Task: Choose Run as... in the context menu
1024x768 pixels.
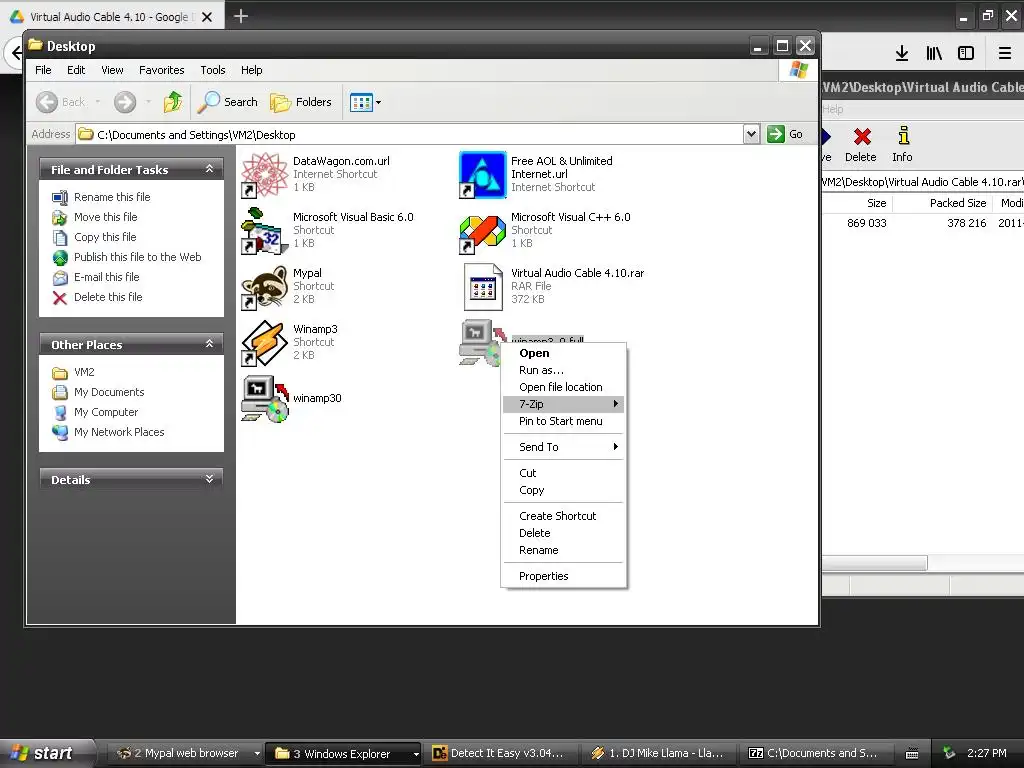Action: 562,370
